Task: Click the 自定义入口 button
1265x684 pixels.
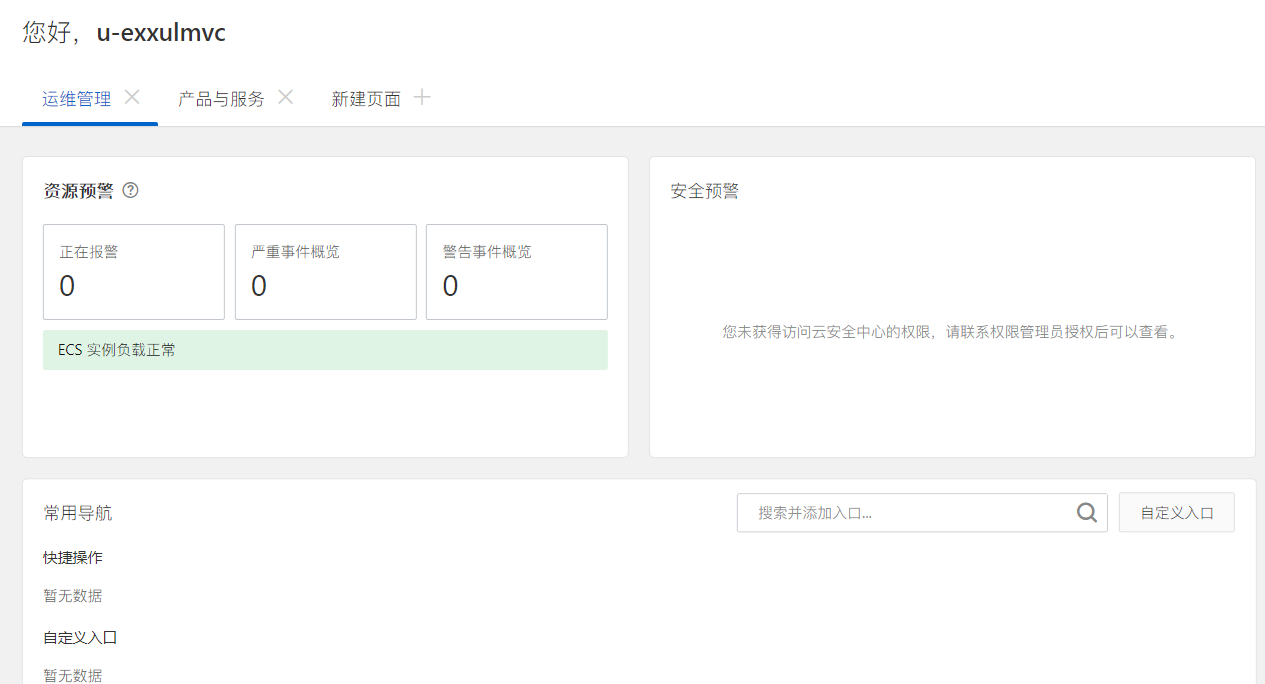Action: click(x=1176, y=512)
